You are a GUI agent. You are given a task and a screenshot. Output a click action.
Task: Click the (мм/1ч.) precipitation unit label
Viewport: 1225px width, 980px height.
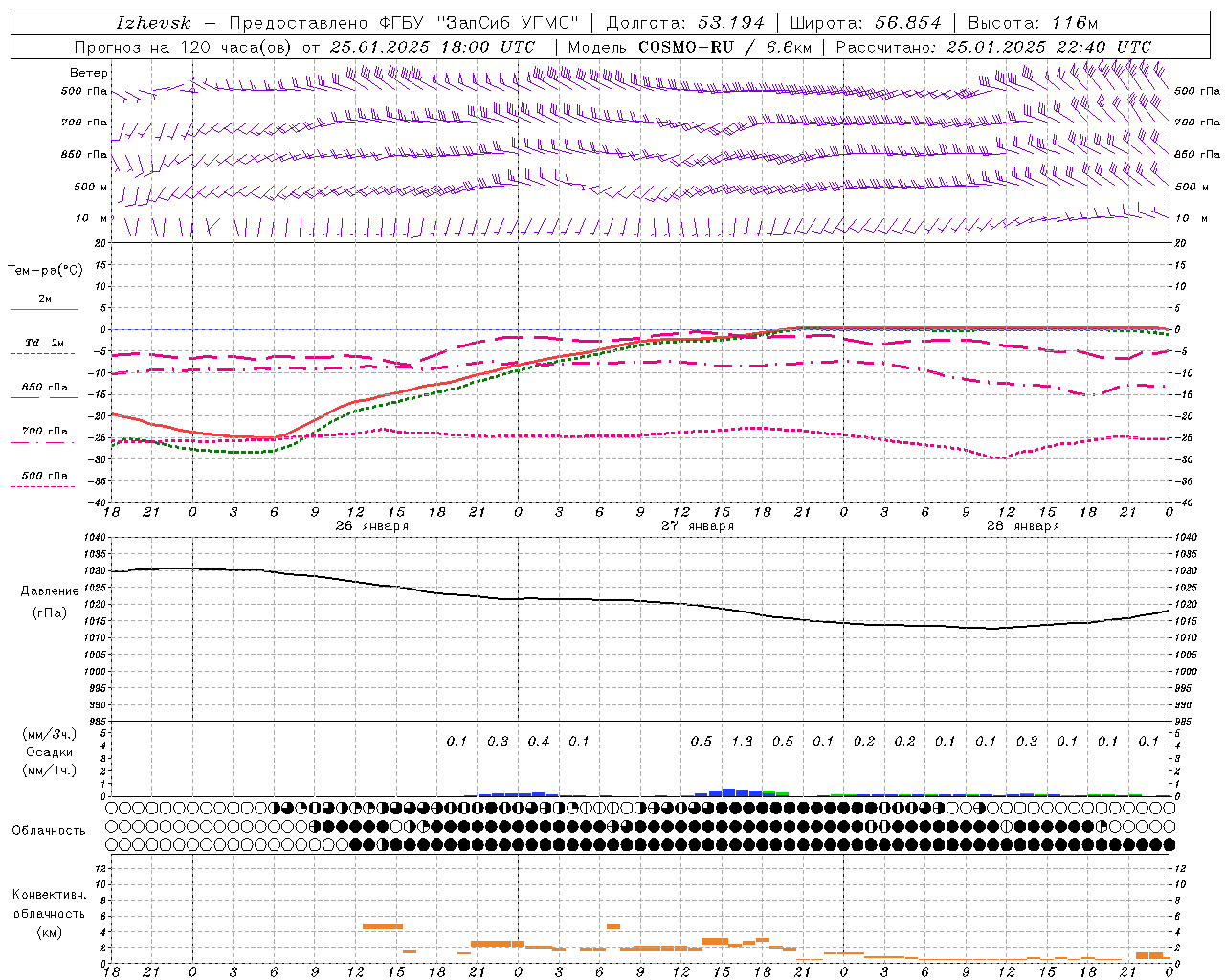(50, 770)
